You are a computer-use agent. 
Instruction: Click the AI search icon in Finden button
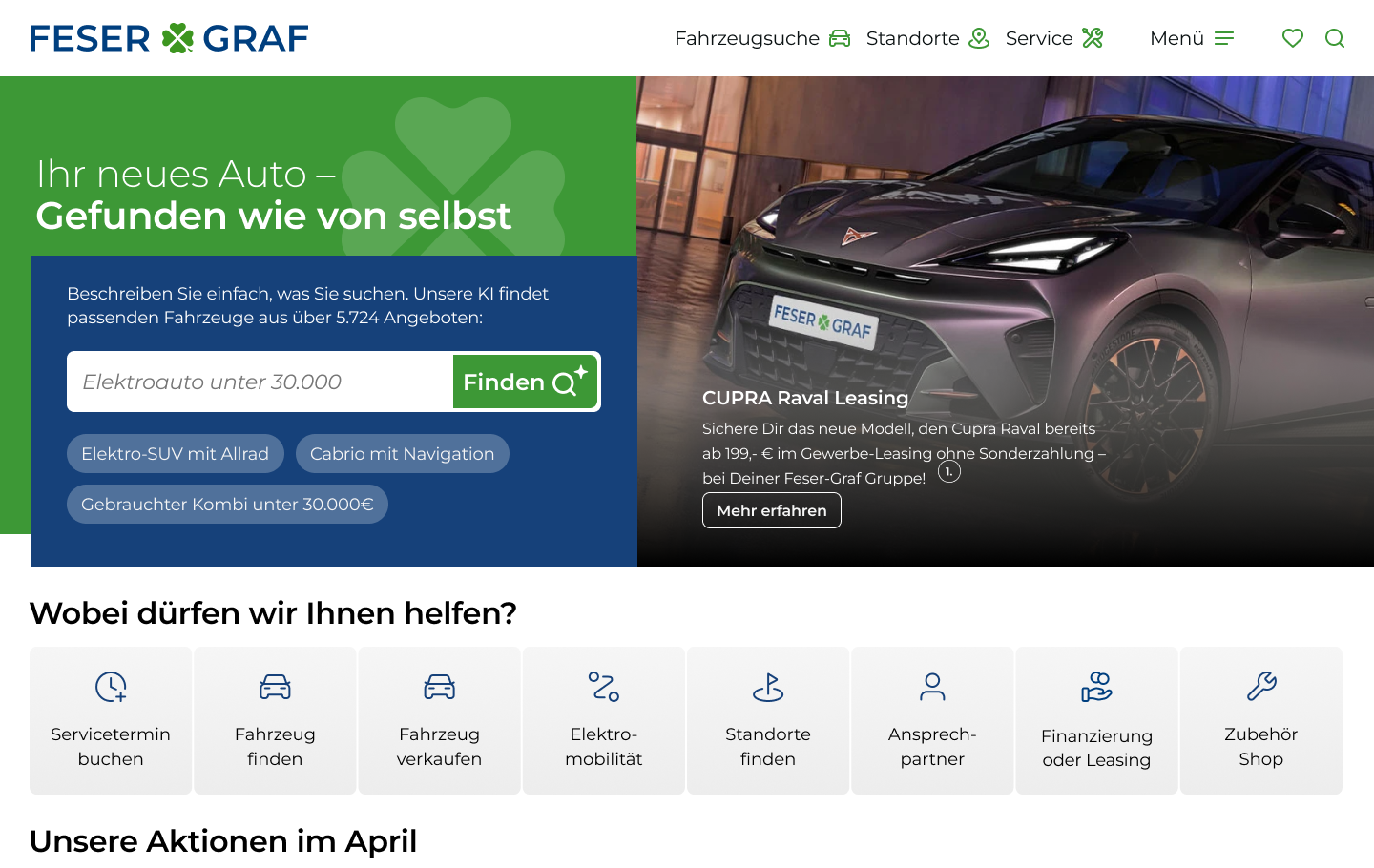(x=570, y=381)
